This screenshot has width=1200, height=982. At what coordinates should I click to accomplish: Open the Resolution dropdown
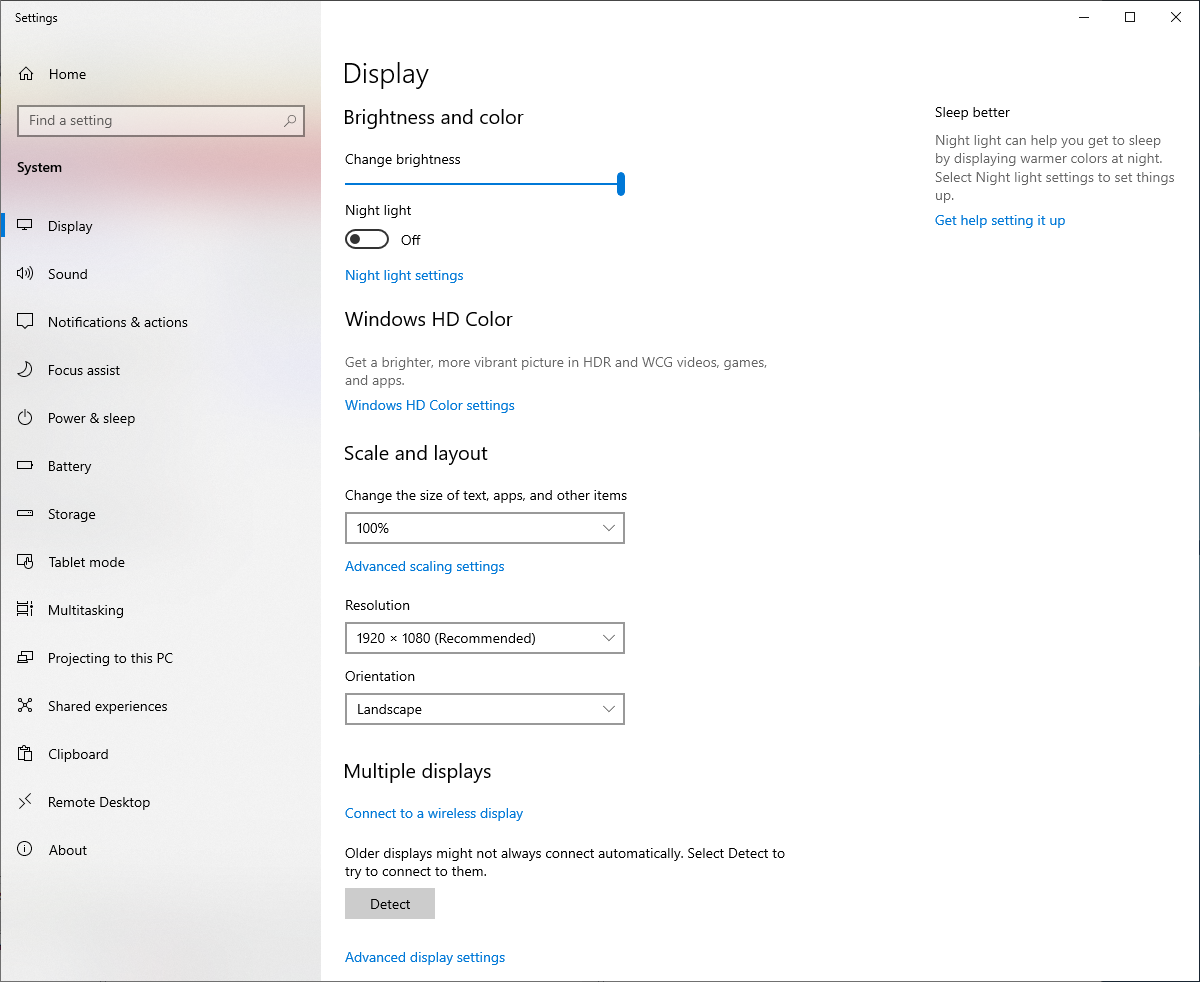point(485,638)
